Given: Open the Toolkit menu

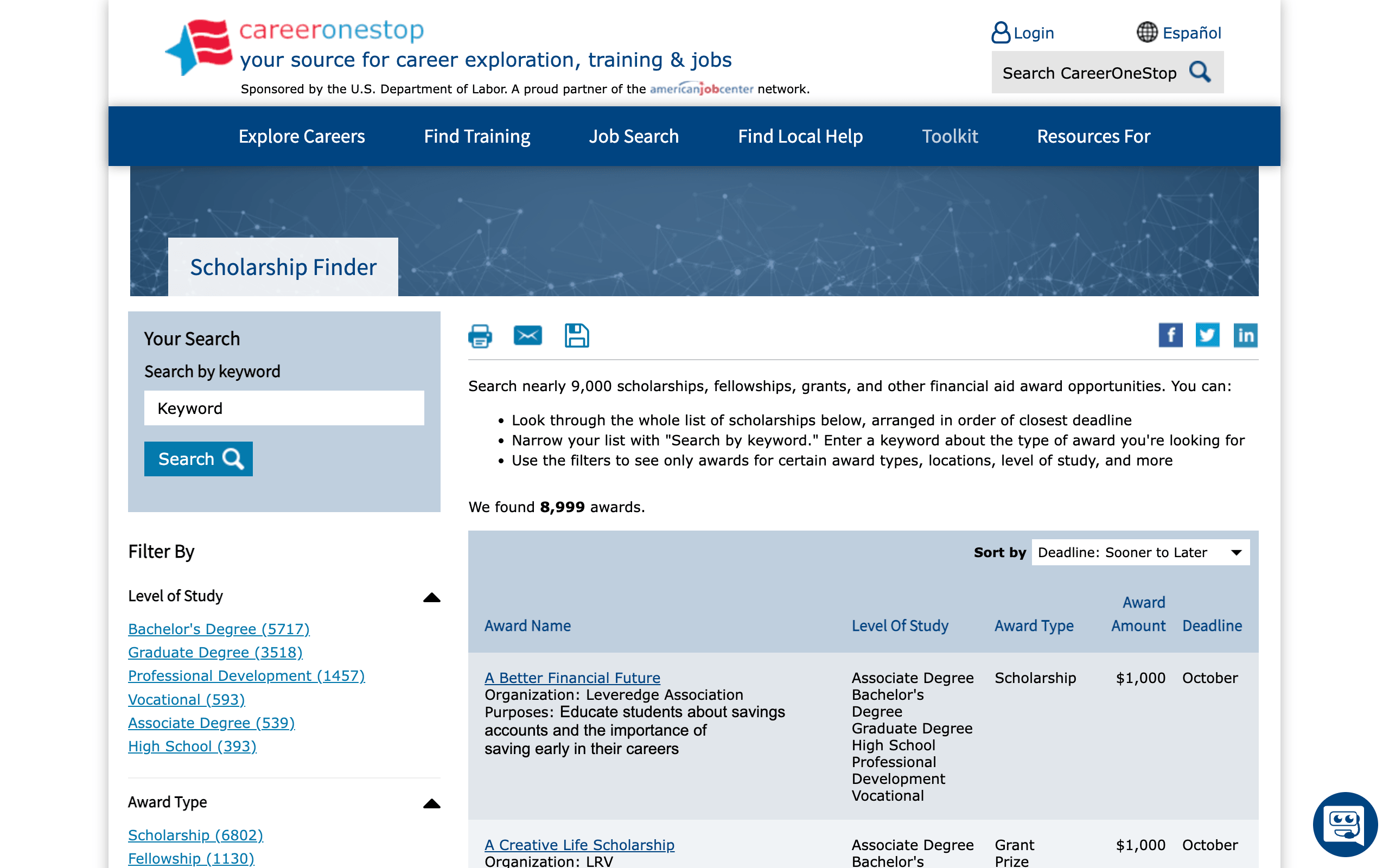Looking at the screenshot, I should coord(950,136).
